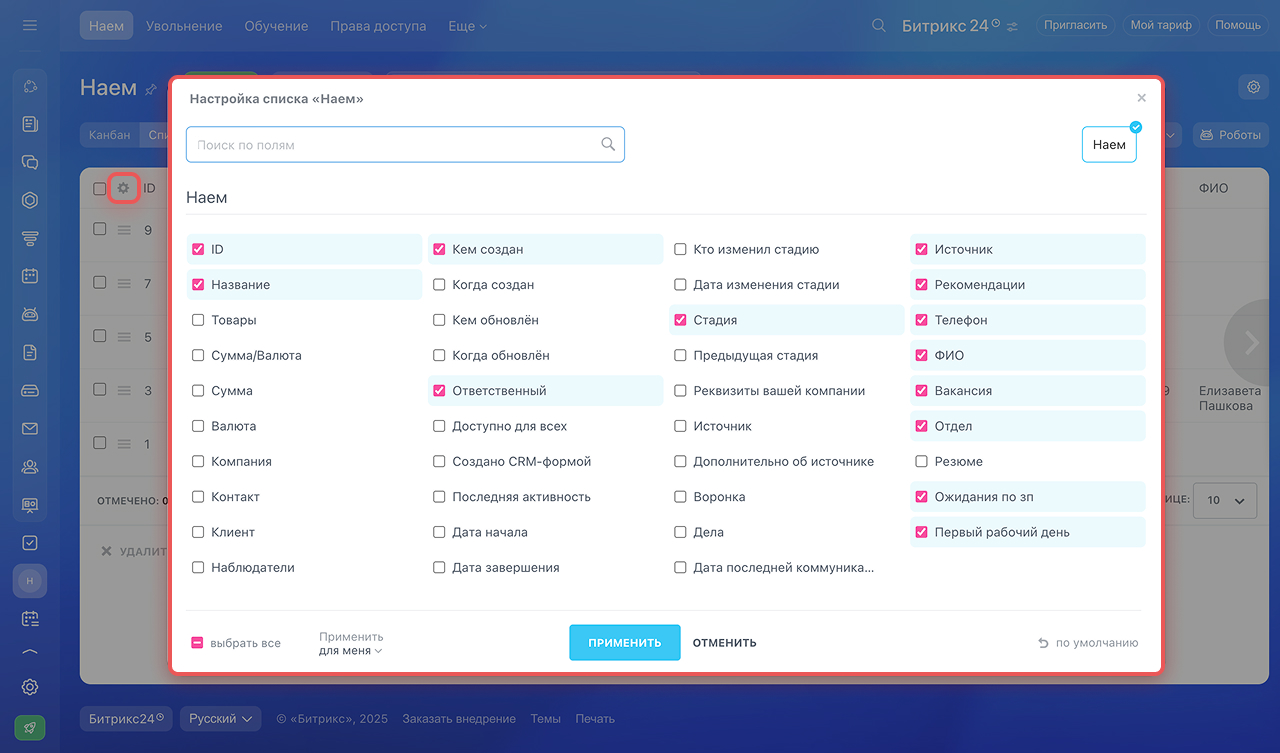Viewport: 1280px width, 753px height.
Task: Collapse the sidebar with the chevron-up icon
Action: tap(30, 652)
